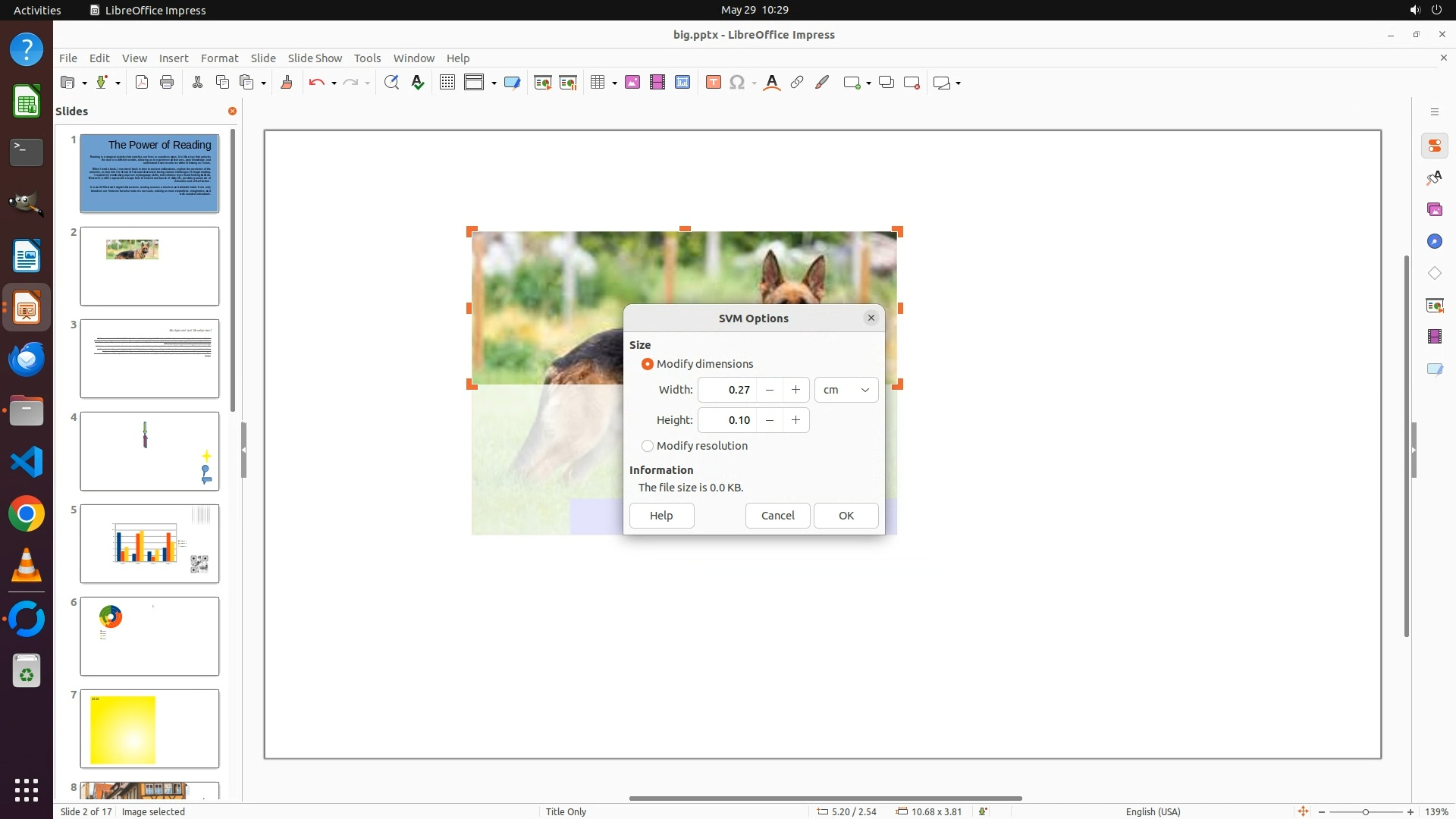Image resolution: width=1456 pixels, height=819 pixels.
Task: Click the Export as PDF toolbar icon
Action: point(142,83)
